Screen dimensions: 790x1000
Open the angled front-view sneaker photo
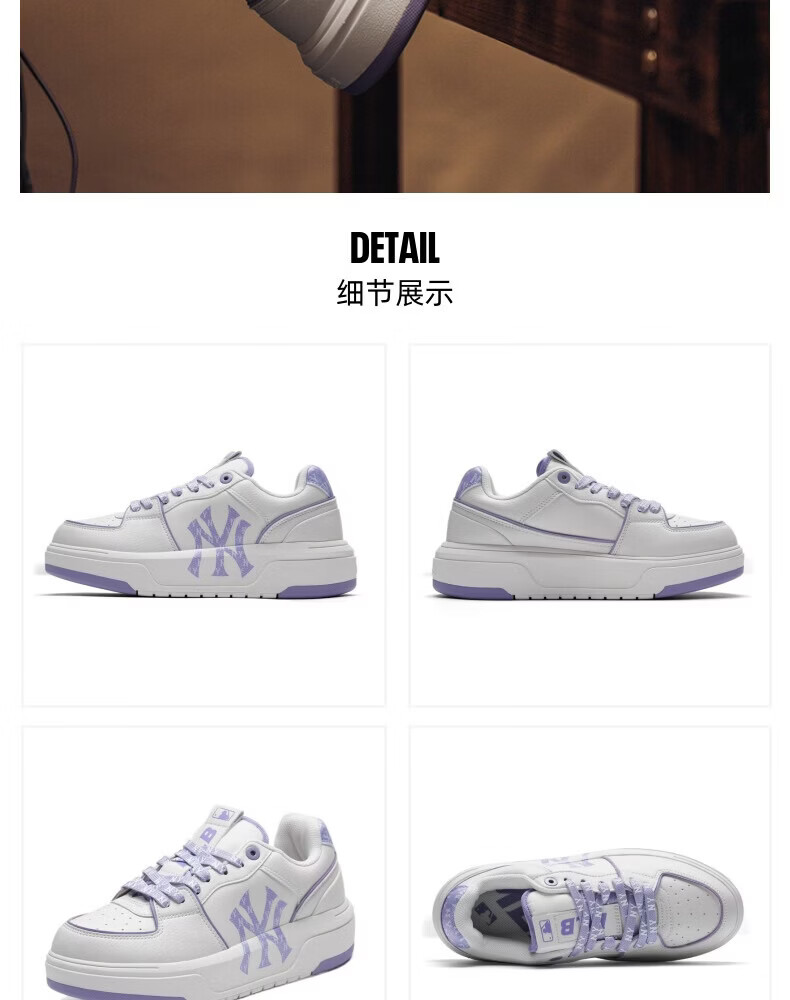coord(204,863)
